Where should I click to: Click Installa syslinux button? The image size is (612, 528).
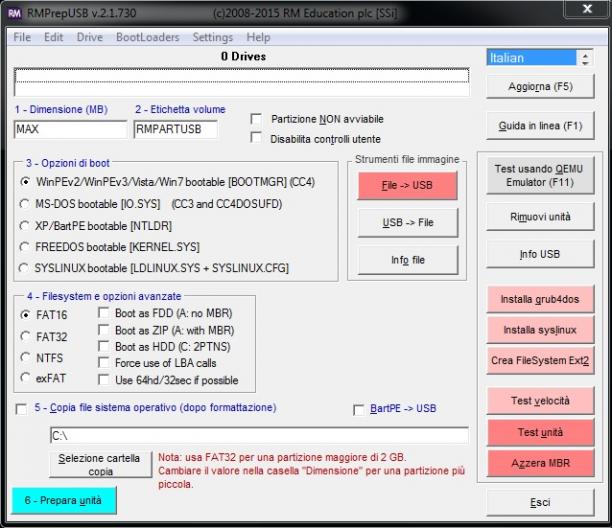[x=540, y=330]
